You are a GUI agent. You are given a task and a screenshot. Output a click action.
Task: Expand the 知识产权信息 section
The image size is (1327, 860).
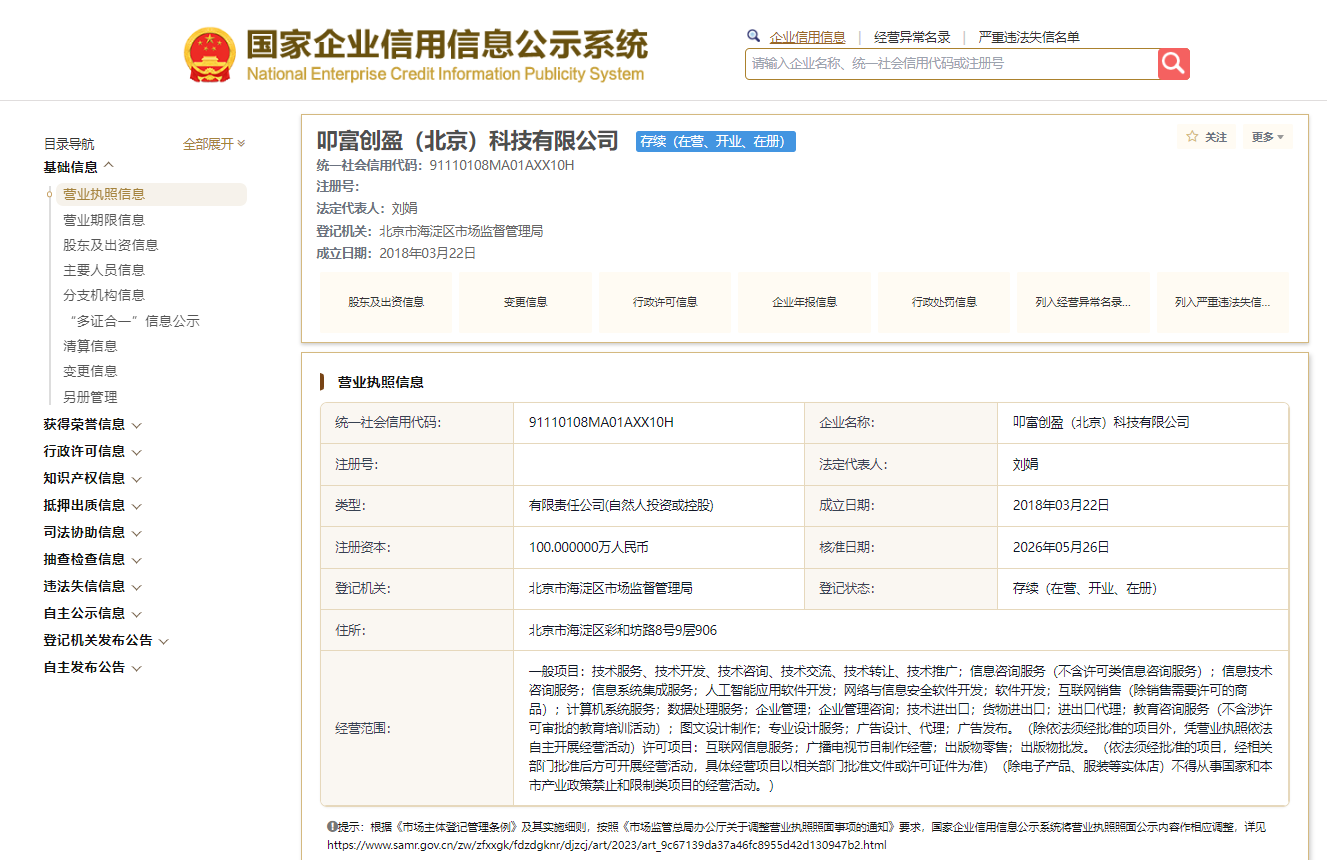tap(93, 478)
